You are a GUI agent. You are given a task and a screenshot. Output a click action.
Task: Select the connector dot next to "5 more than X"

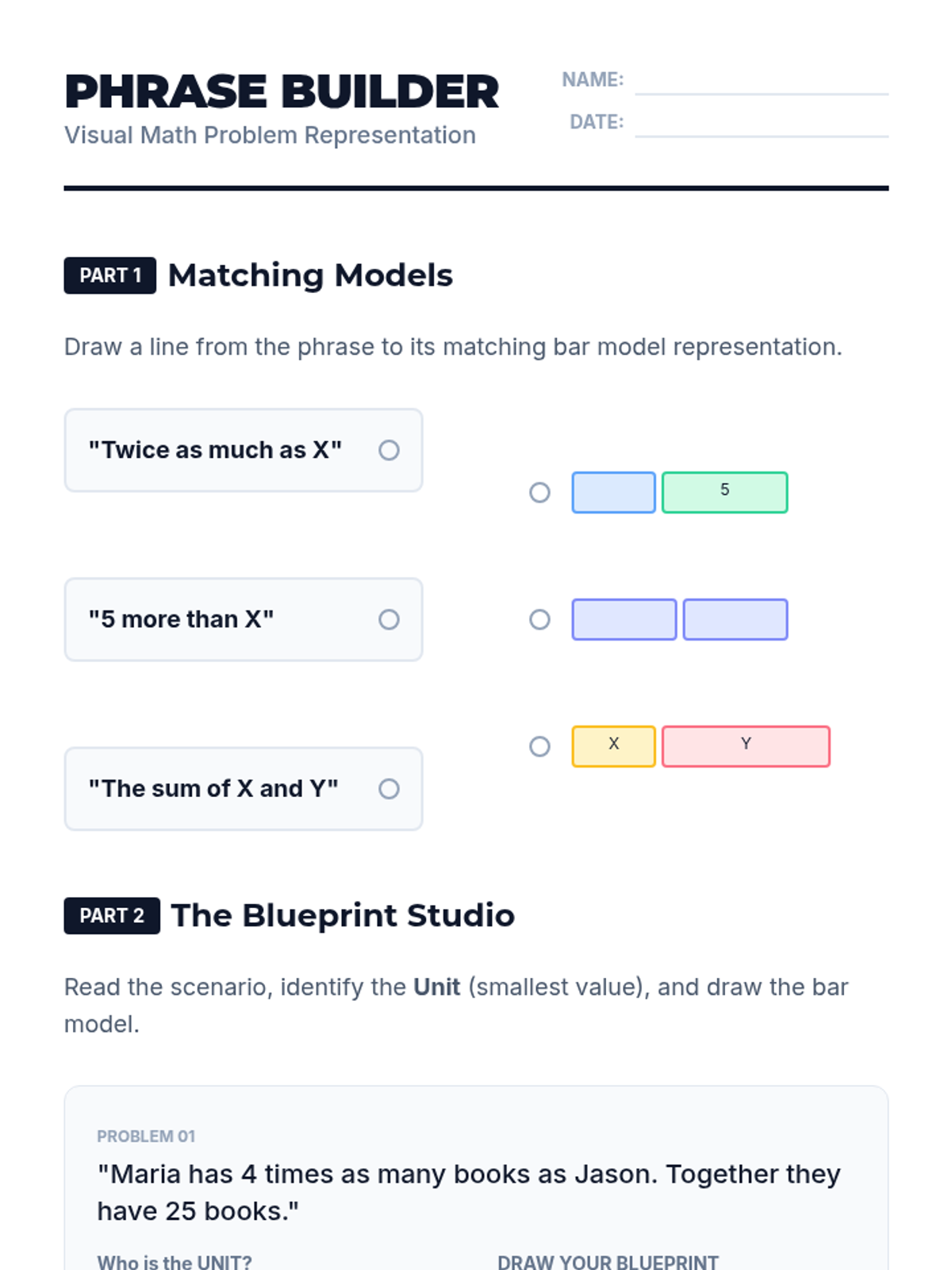point(389,619)
